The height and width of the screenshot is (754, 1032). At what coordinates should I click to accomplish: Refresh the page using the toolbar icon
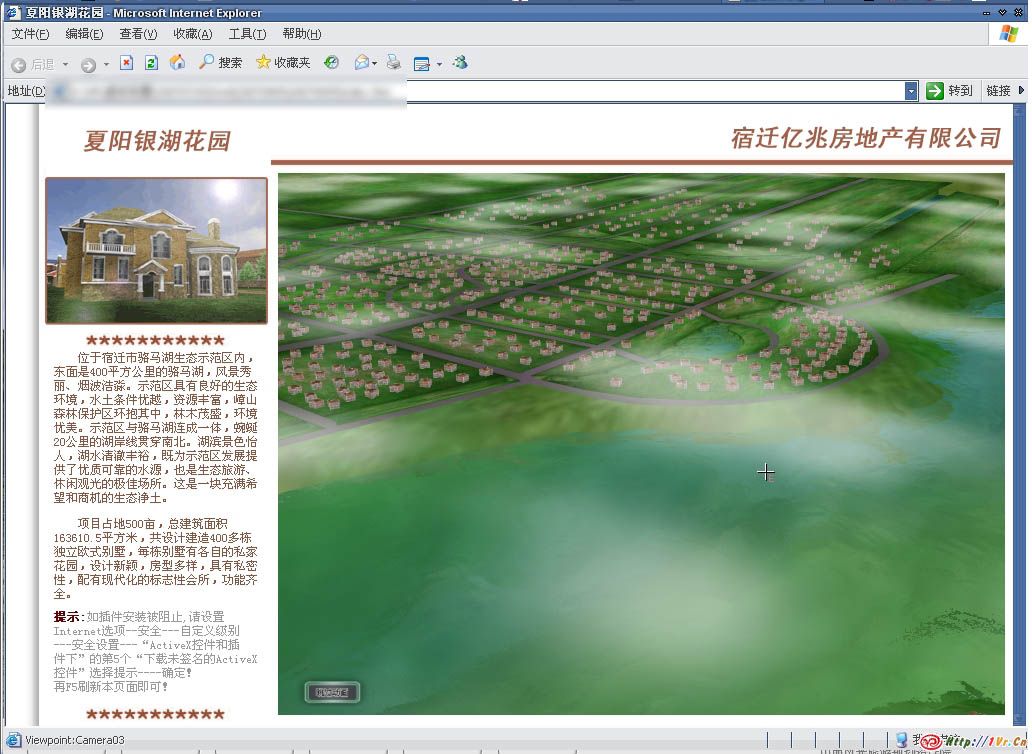click(151, 63)
